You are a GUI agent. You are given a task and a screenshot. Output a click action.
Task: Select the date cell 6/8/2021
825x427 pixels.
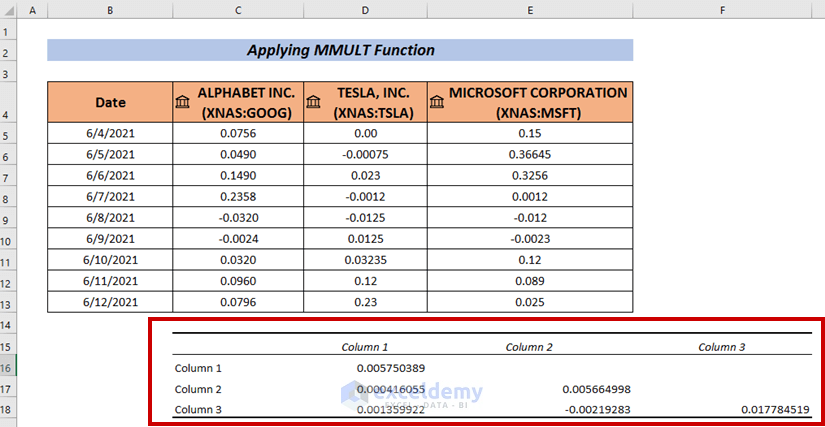click(110, 218)
